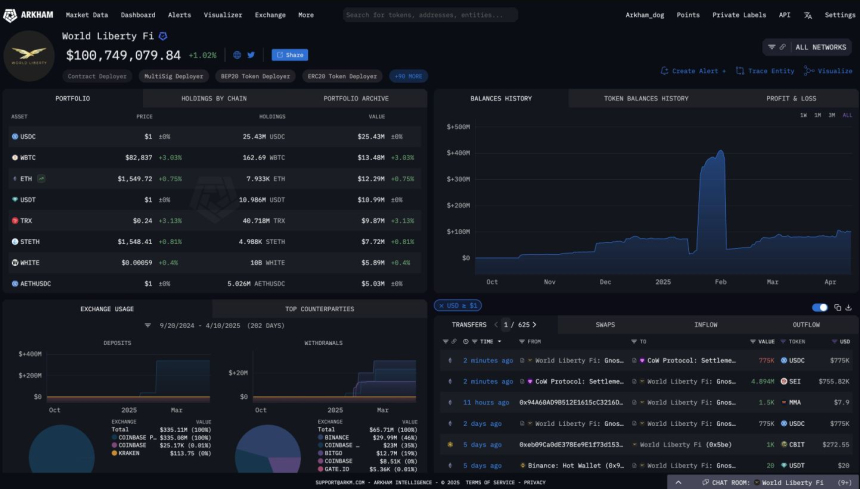
Task: Open the 11 hours ago transaction link
Action: click(x=486, y=402)
